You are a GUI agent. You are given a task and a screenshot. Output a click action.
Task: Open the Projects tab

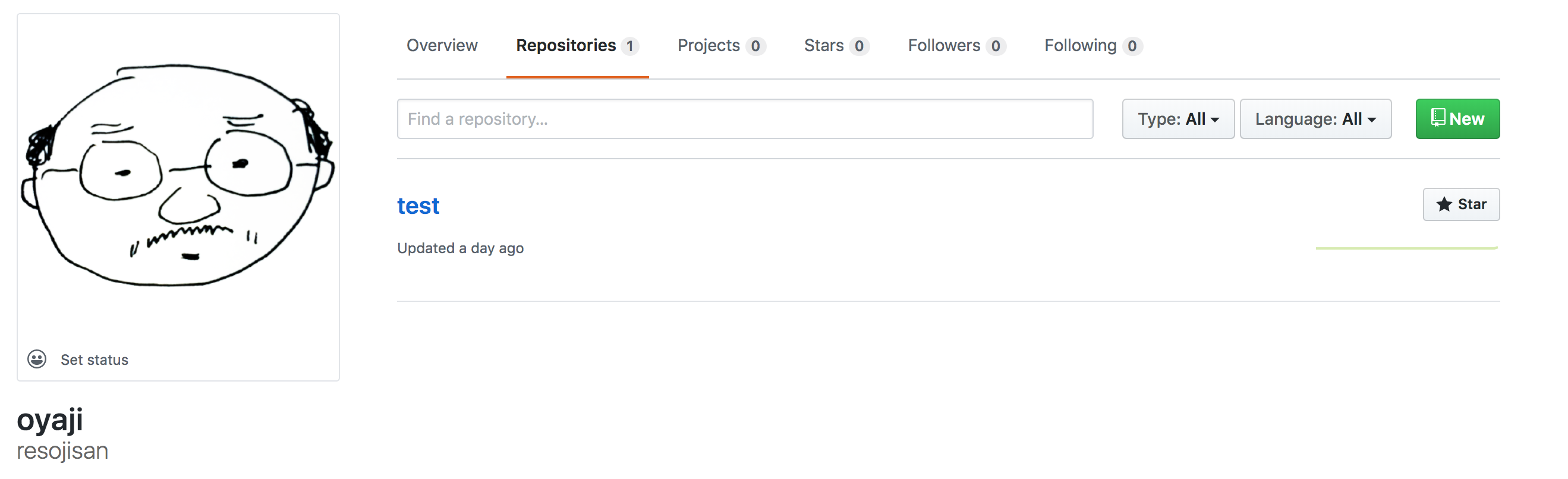pos(709,46)
